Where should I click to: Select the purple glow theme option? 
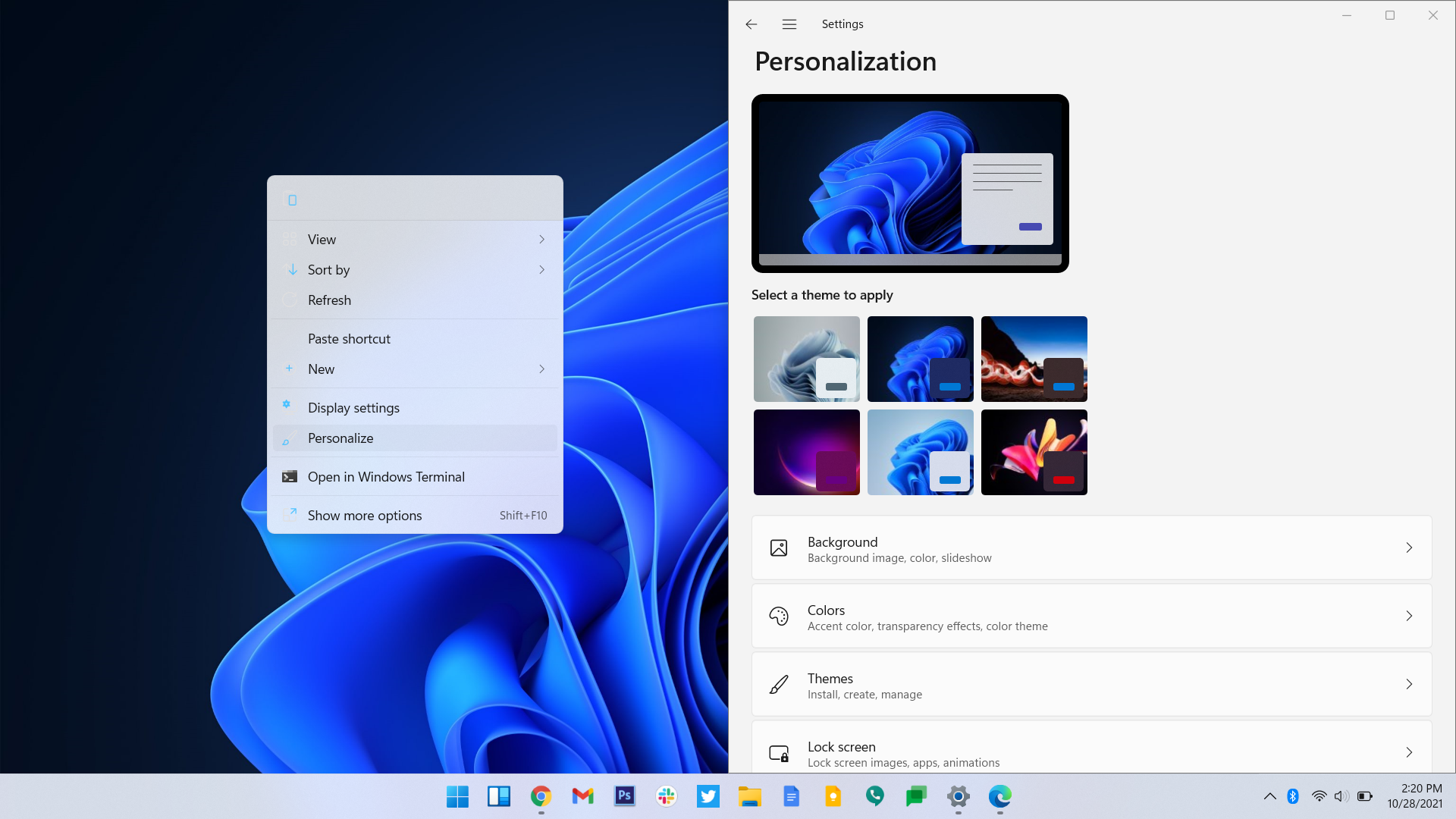pyautogui.click(x=806, y=452)
